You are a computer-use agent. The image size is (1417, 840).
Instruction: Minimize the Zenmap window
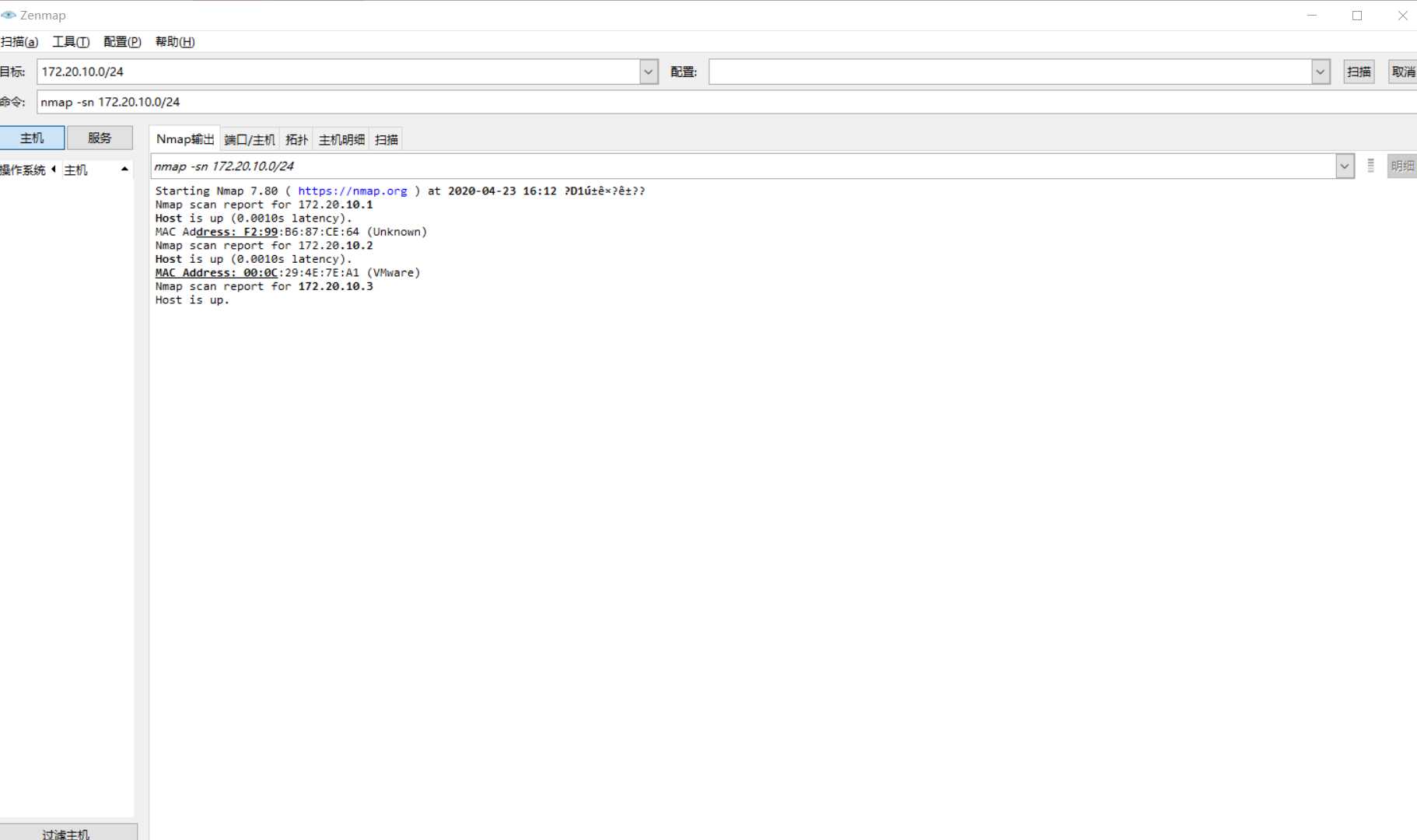tap(1312, 16)
